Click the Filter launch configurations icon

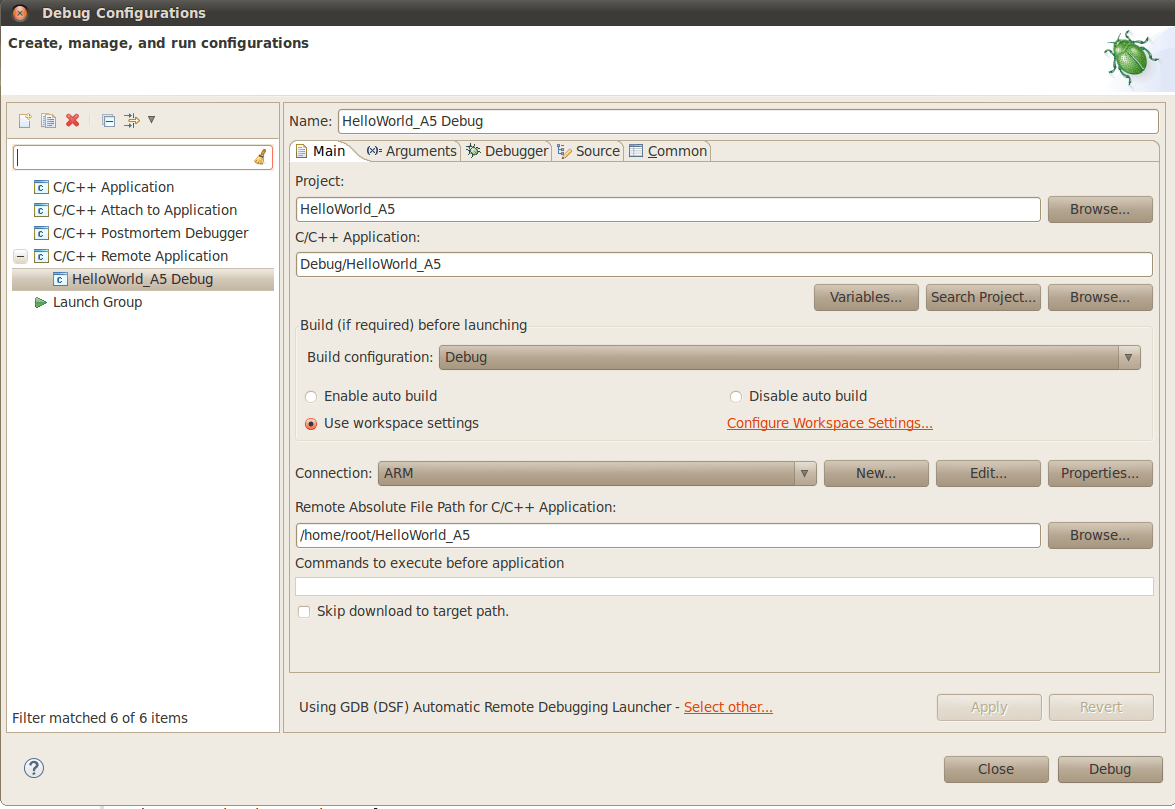(x=132, y=120)
